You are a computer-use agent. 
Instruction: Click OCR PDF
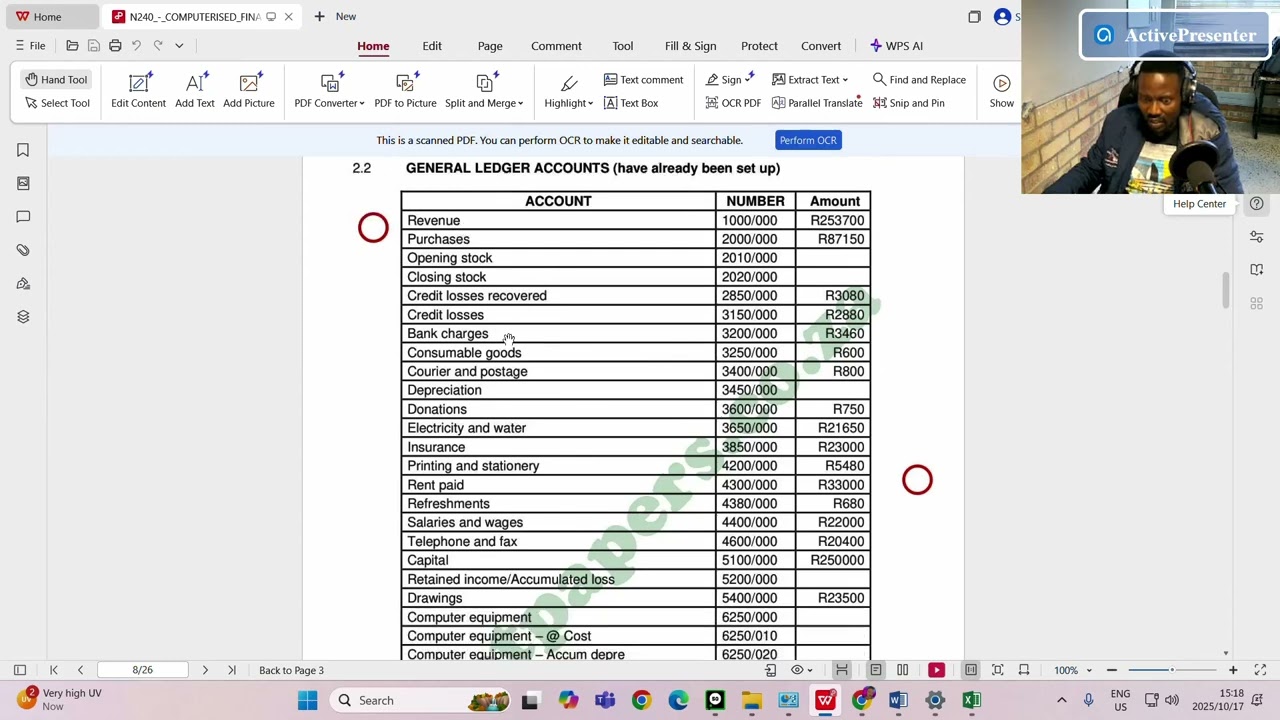[x=733, y=103]
